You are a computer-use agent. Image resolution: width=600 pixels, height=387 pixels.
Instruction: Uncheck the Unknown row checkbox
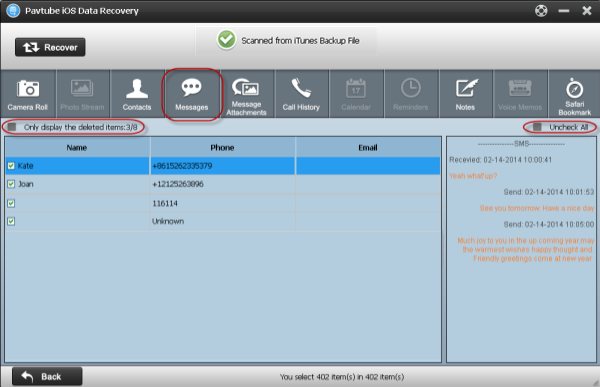coord(11,221)
